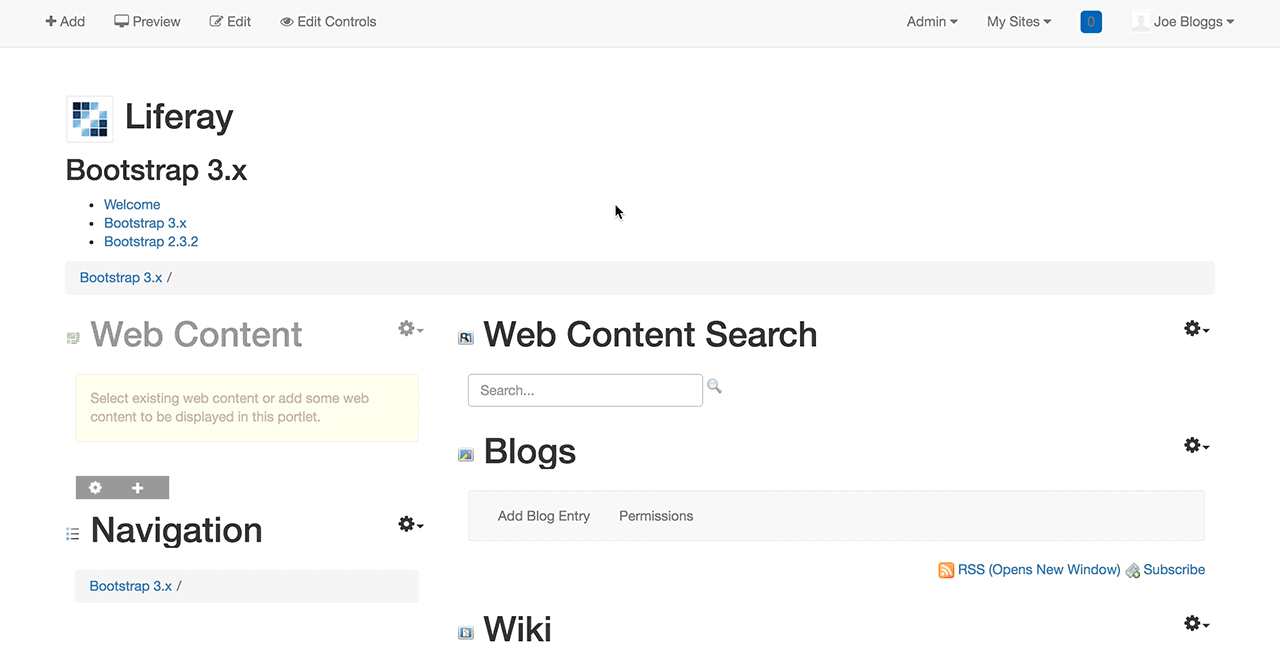Open the Web Content portlet options gear
The height and width of the screenshot is (654, 1280).
pyautogui.click(x=407, y=328)
